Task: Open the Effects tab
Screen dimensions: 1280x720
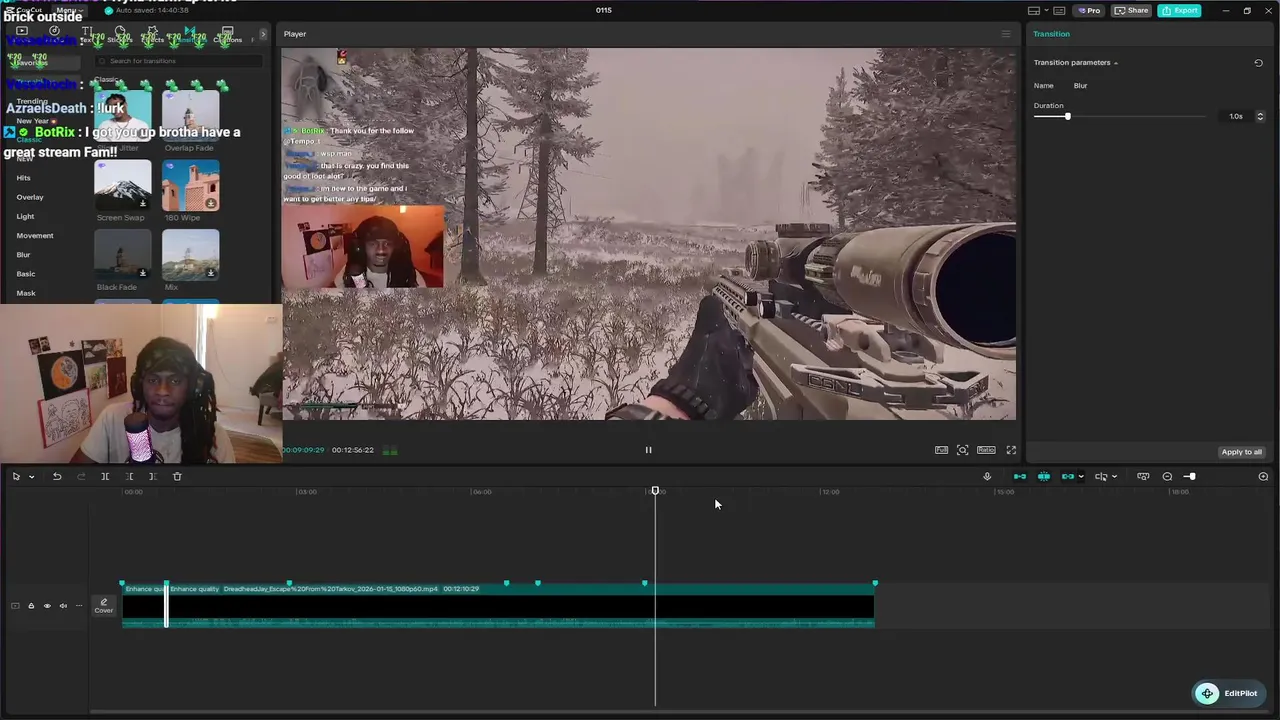Action: (151, 34)
